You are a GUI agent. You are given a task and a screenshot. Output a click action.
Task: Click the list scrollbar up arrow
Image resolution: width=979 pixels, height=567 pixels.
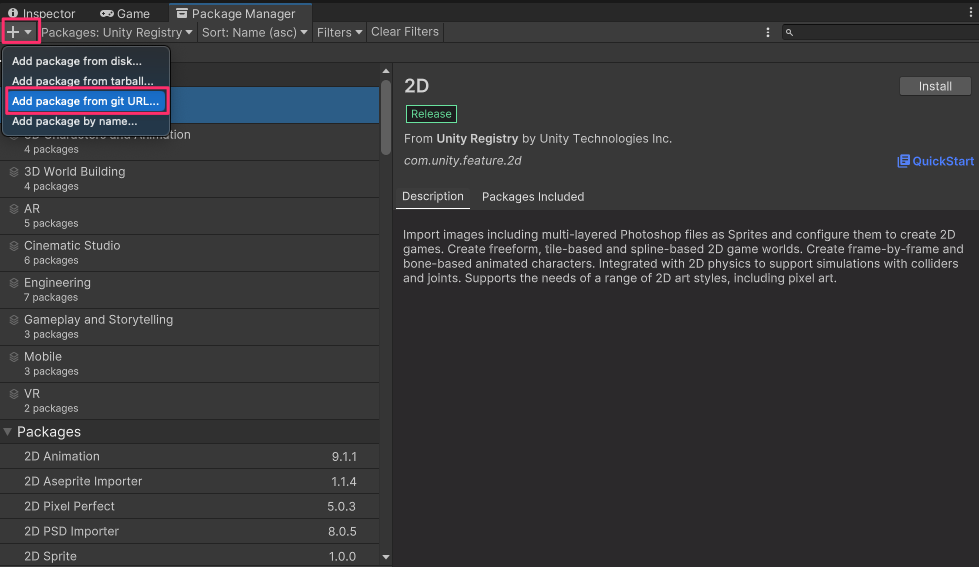click(x=386, y=71)
